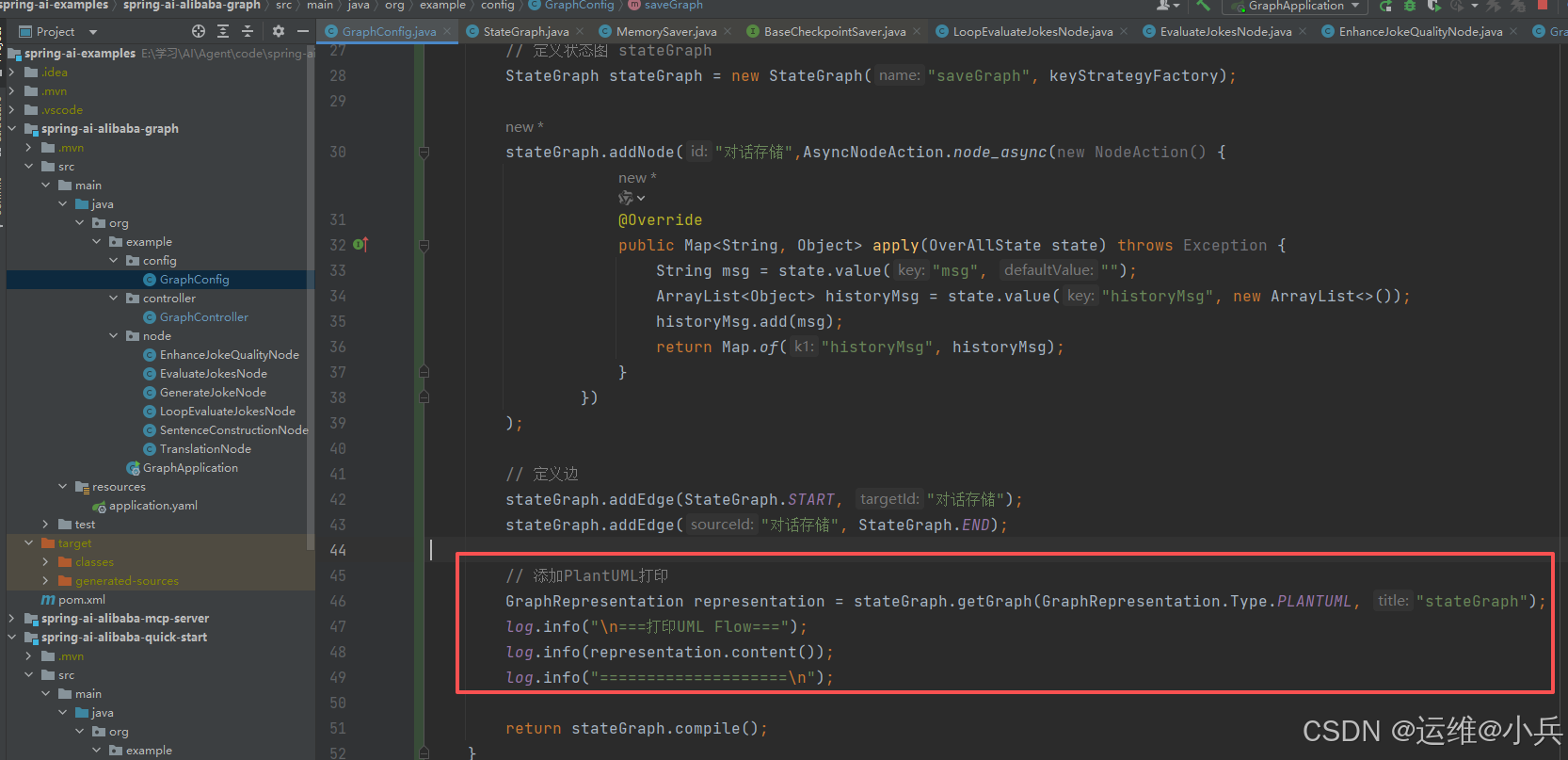Click the Profiler run icon

point(1457,6)
